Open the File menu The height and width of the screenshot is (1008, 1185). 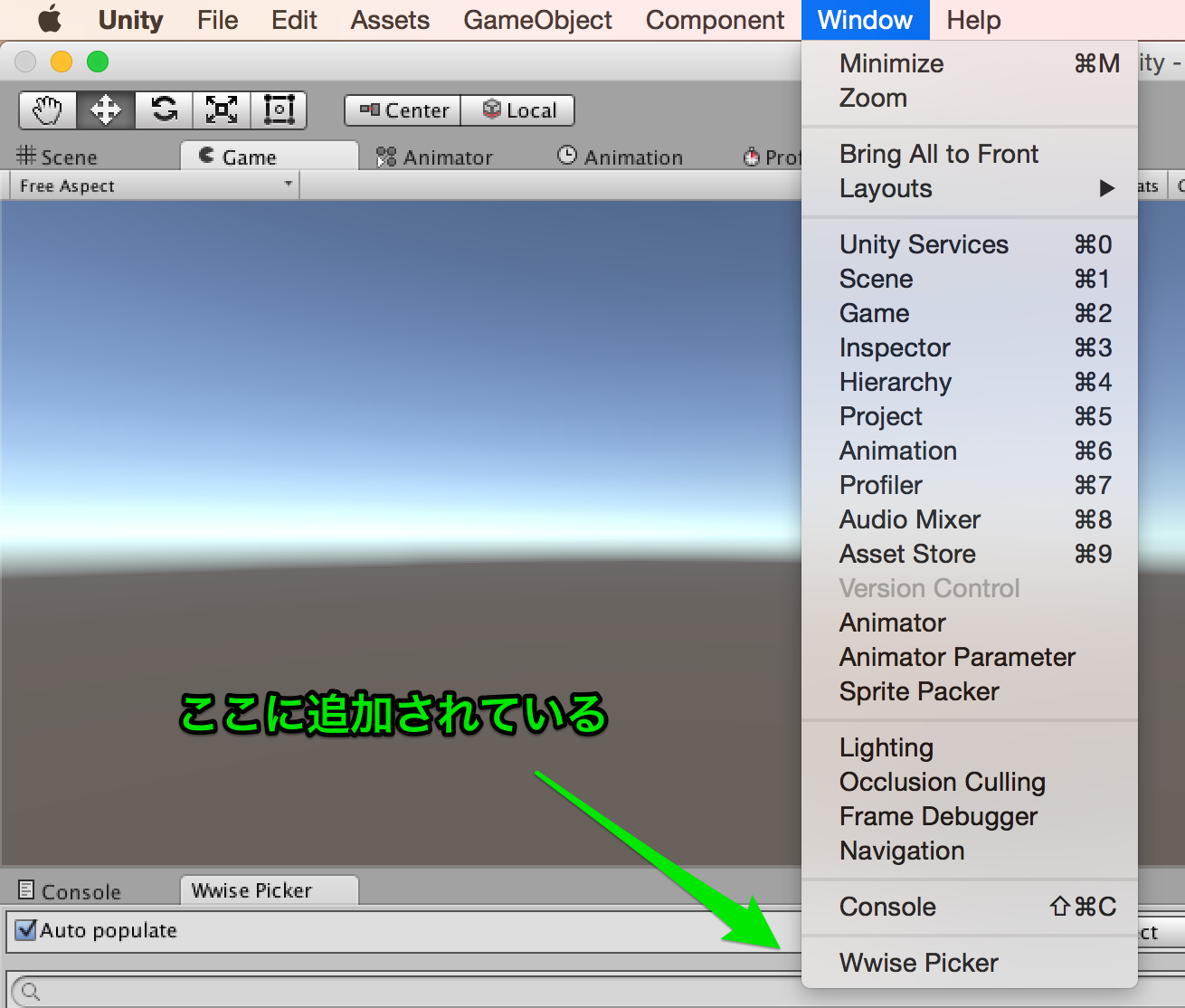click(217, 20)
